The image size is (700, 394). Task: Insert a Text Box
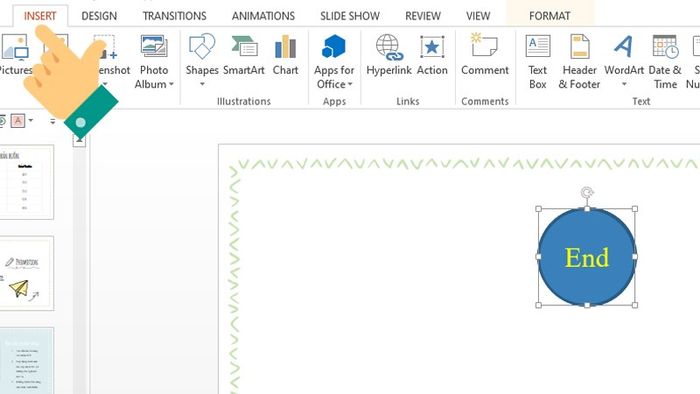(538, 62)
